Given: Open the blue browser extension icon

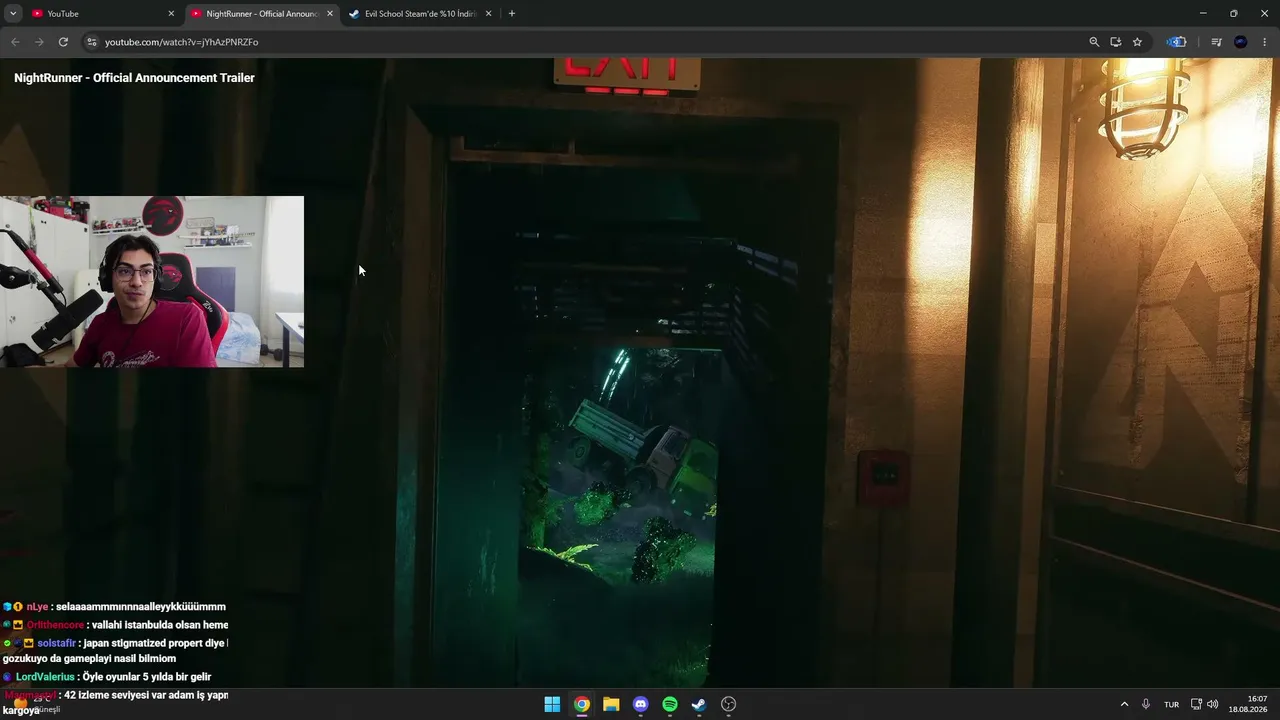Looking at the screenshot, I should (1177, 42).
